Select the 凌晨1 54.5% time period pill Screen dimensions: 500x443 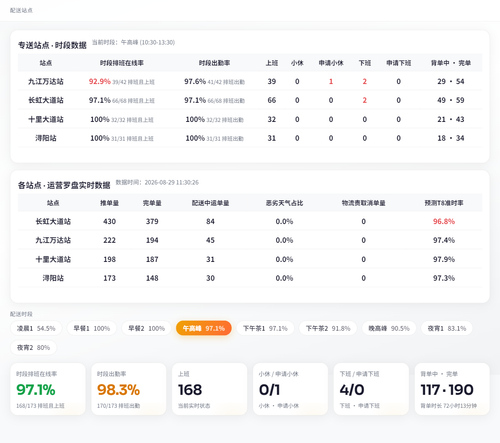36,328
